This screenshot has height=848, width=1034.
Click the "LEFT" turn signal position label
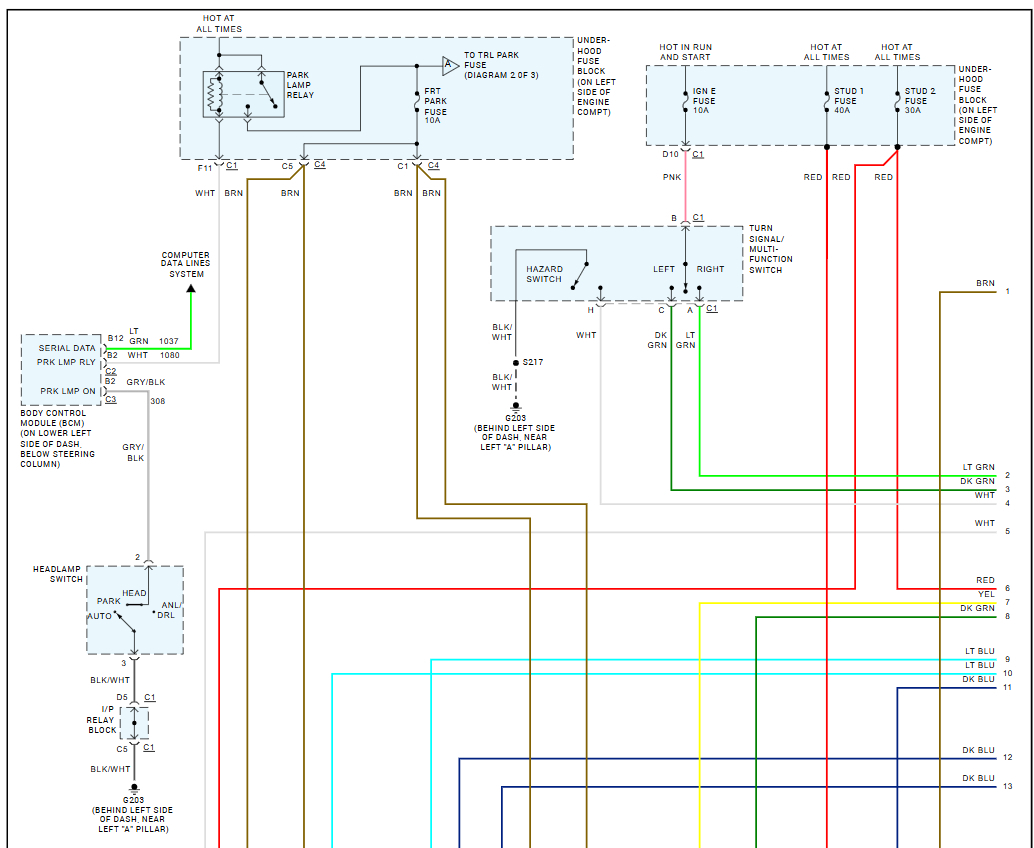pos(663,269)
